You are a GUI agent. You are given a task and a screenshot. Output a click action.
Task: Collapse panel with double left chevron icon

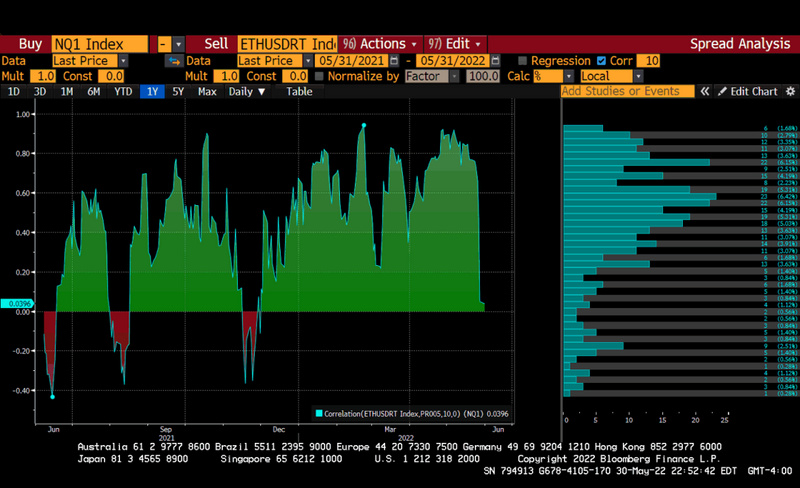tap(704, 91)
